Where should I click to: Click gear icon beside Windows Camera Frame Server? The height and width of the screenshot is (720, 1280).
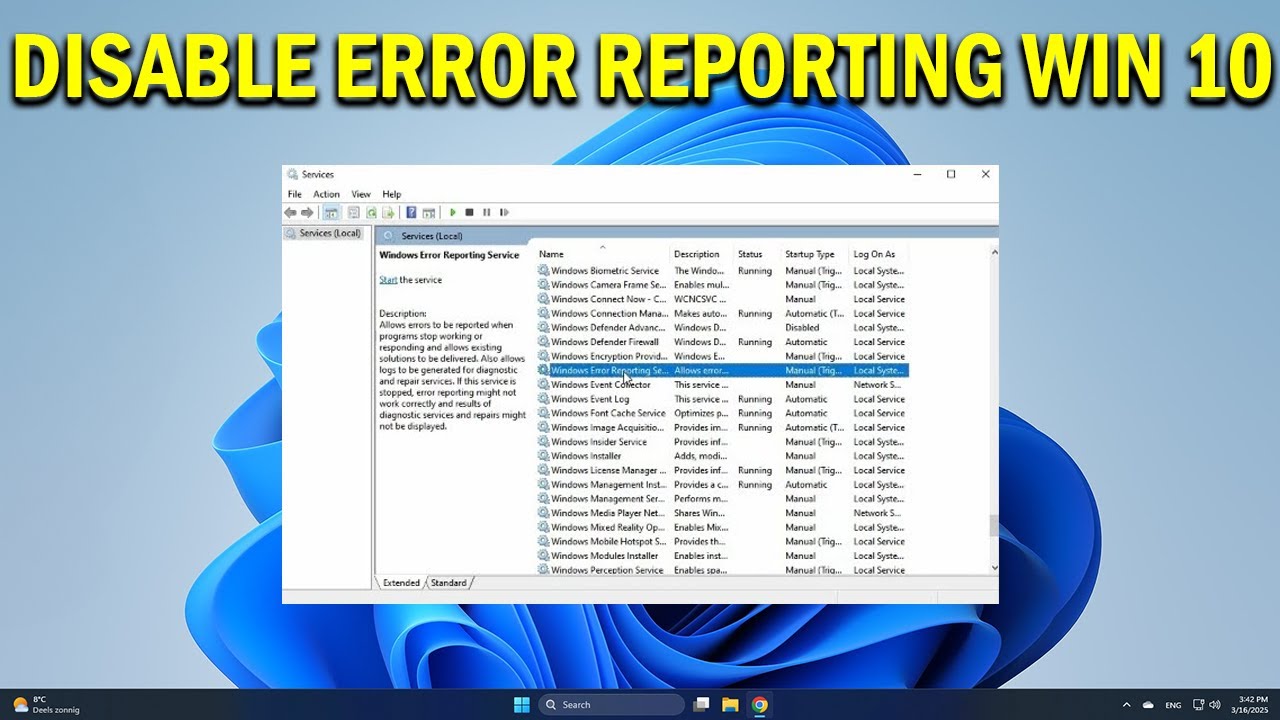pyautogui.click(x=544, y=285)
